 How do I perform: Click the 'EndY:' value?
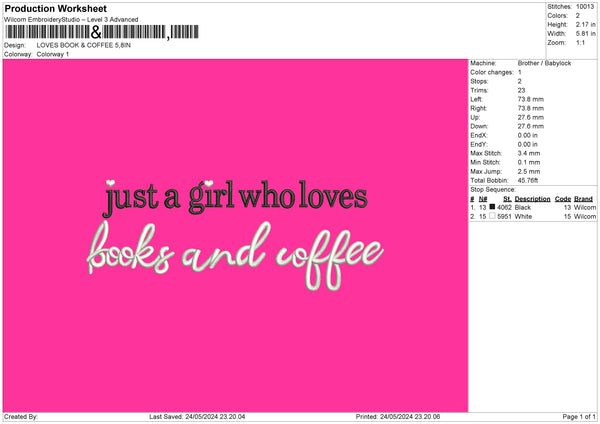528,145
